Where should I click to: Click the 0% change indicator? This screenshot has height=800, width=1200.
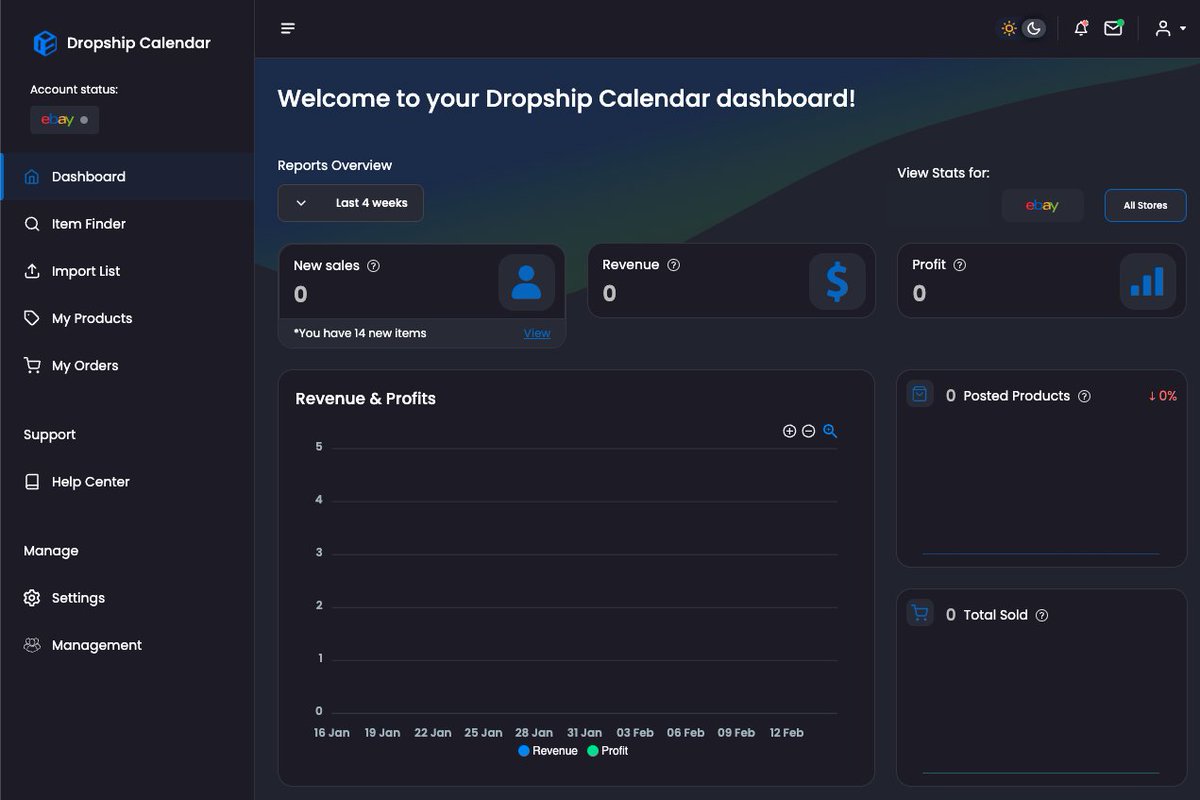(1162, 396)
